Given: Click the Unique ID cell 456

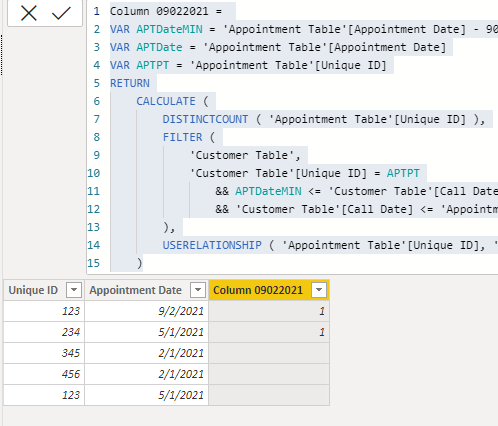Looking at the screenshot, I should [44, 374].
